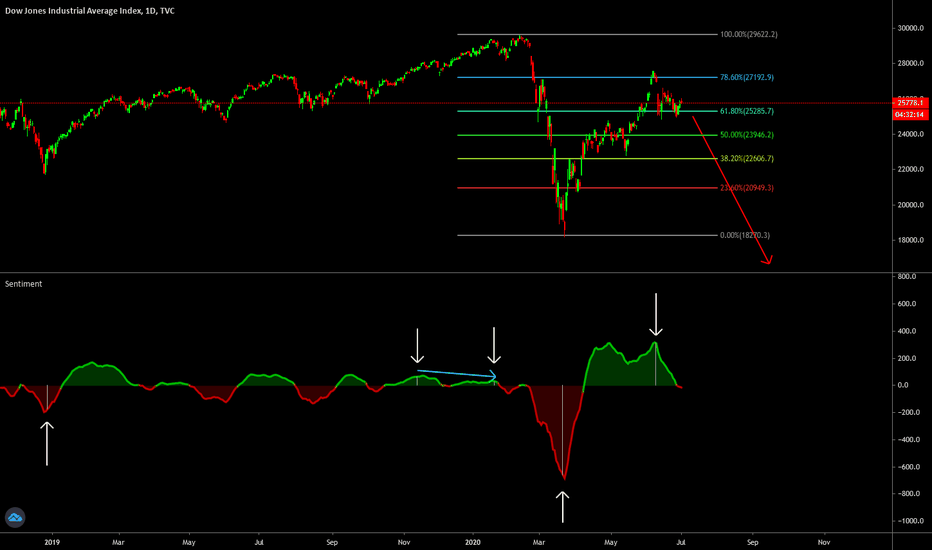Click the 2020 label on the time axis
The width and height of the screenshot is (932, 550).
coord(473,542)
